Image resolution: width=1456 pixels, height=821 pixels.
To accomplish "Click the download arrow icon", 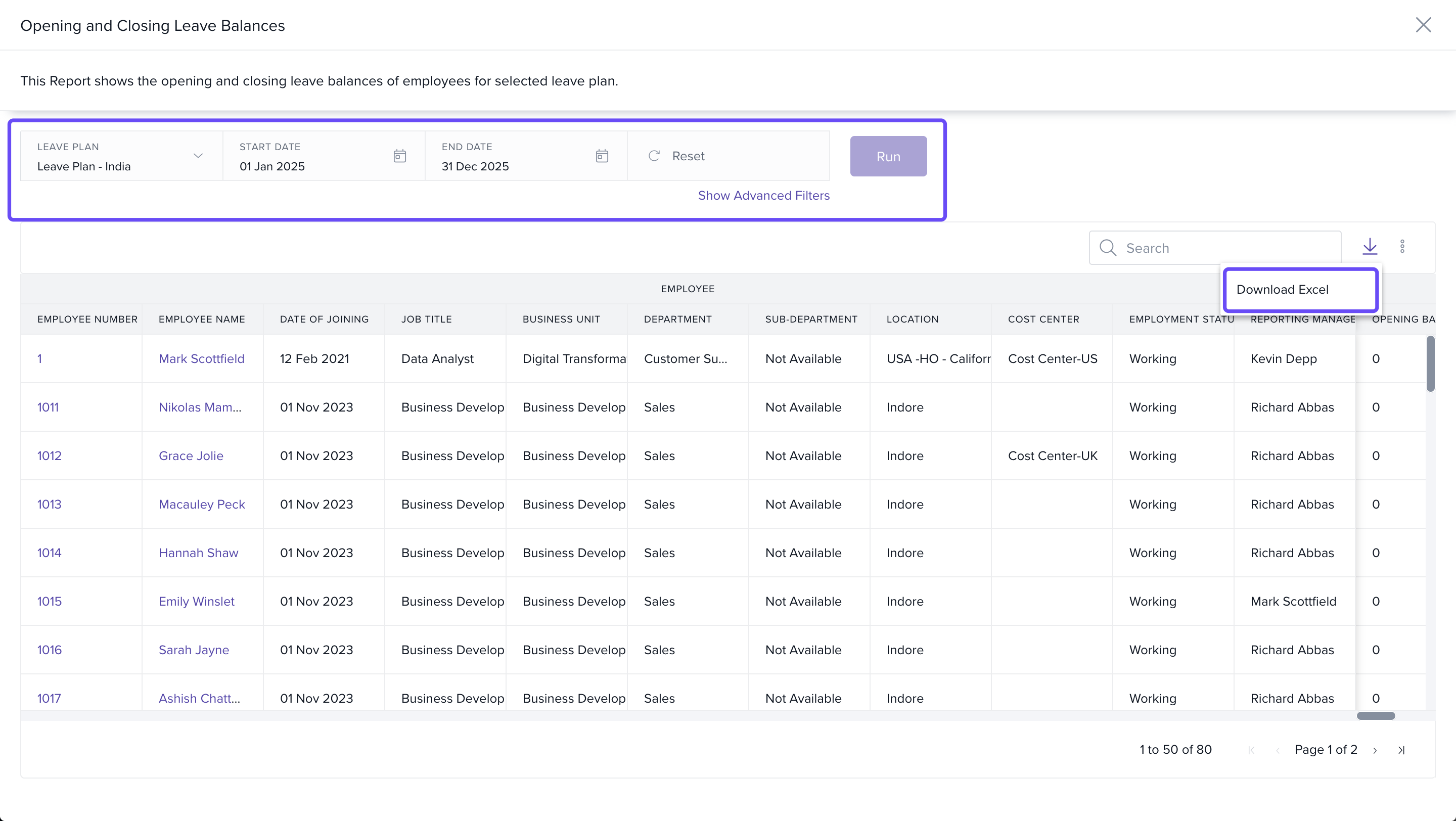I will 1370,246.
